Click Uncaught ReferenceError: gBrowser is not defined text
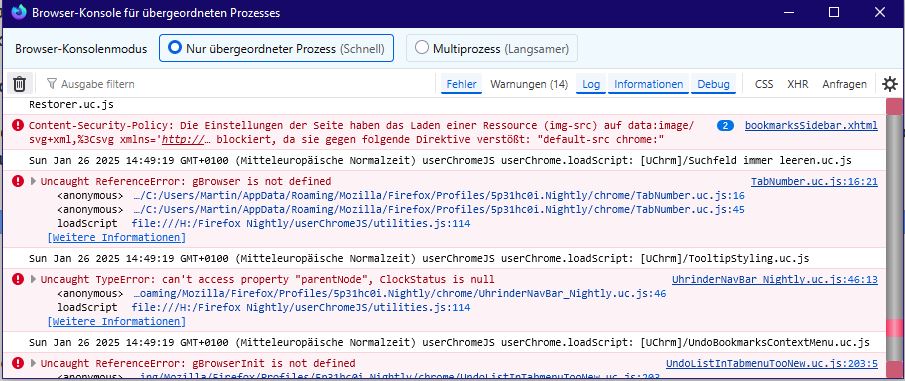This screenshot has height=381, width=905. [x=186, y=182]
